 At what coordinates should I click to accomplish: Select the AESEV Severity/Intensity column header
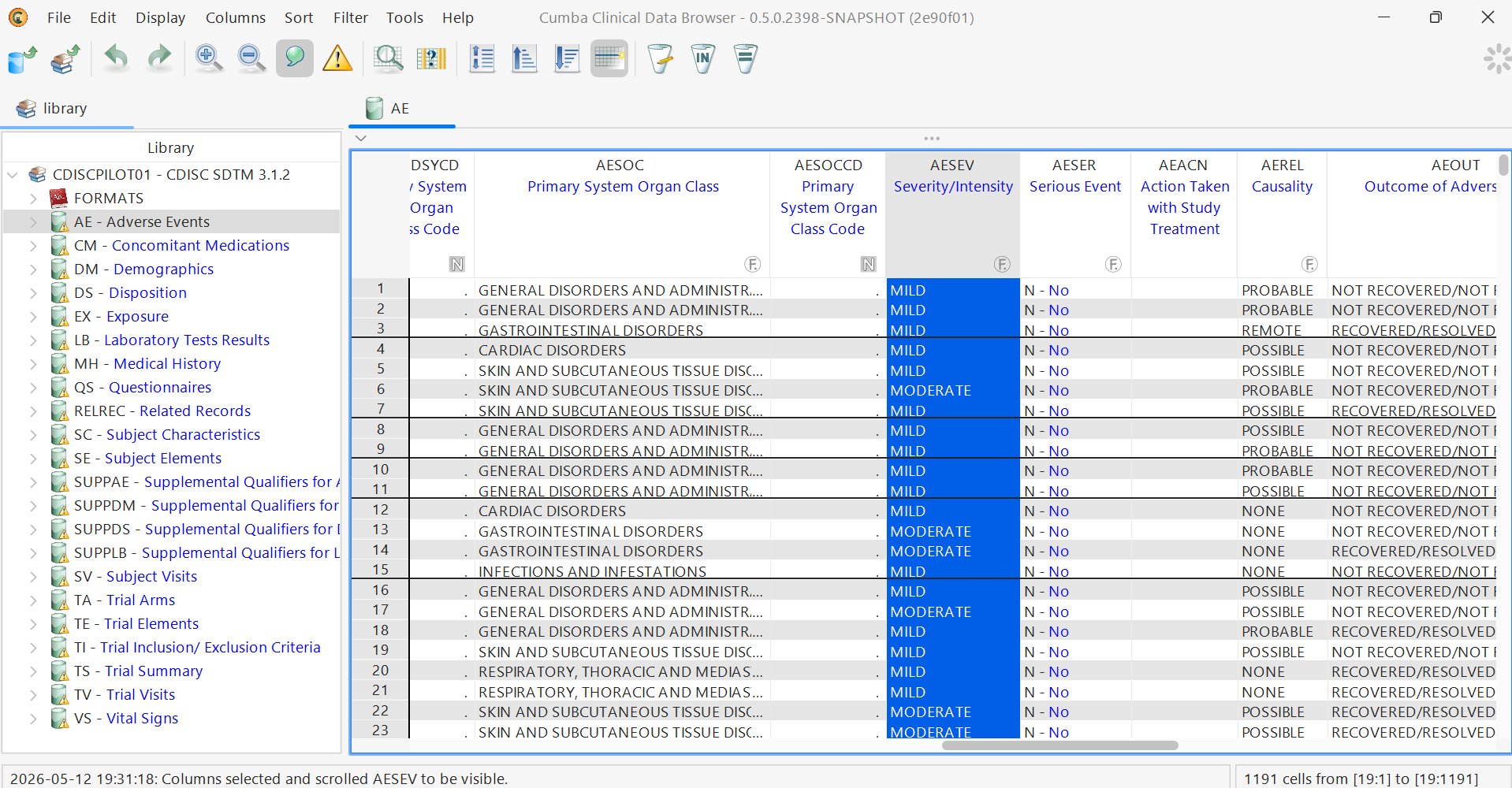pos(952,214)
